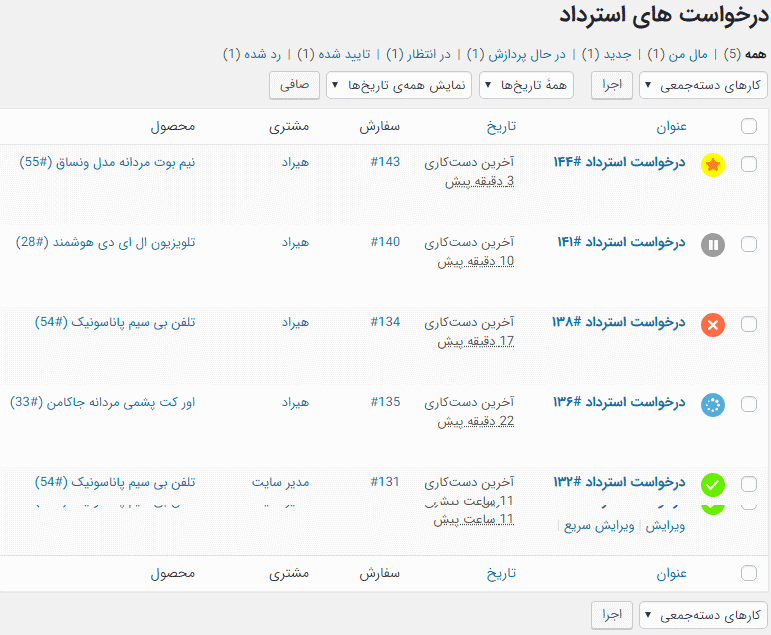Open درخواست استرداد #۱۴۱ title link

(621, 242)
